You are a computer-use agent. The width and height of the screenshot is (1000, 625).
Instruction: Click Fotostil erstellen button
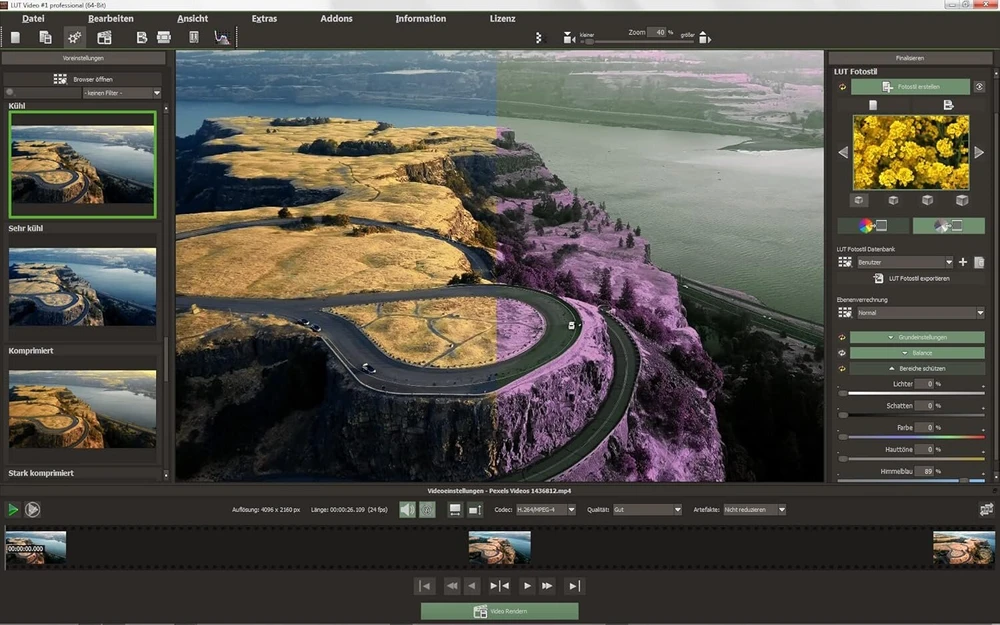[x=910, y=87]
